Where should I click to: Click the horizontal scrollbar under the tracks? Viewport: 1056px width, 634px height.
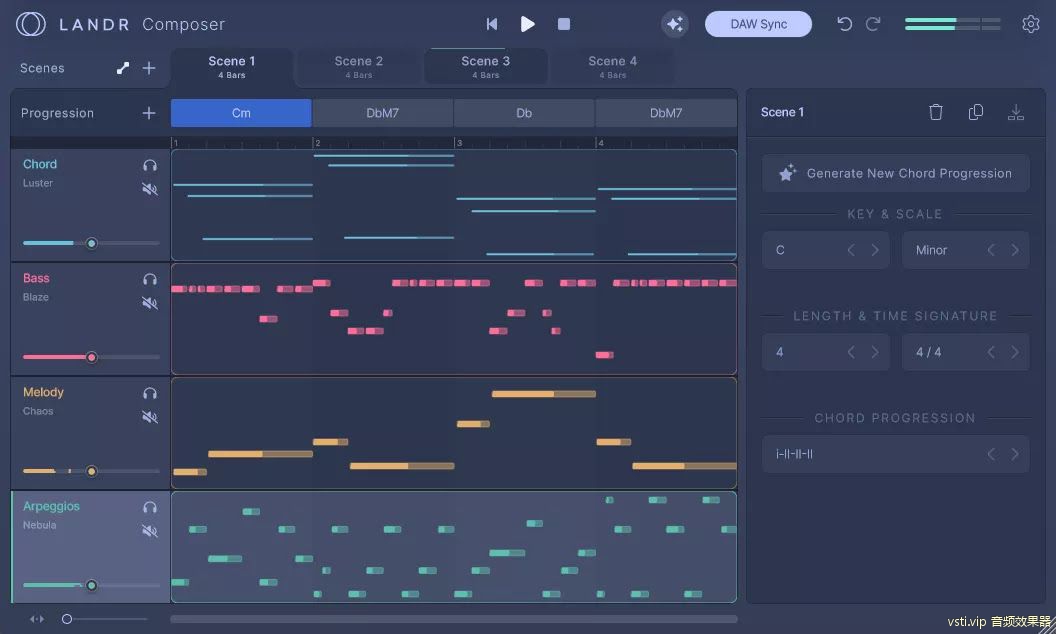tap(454, 619)
